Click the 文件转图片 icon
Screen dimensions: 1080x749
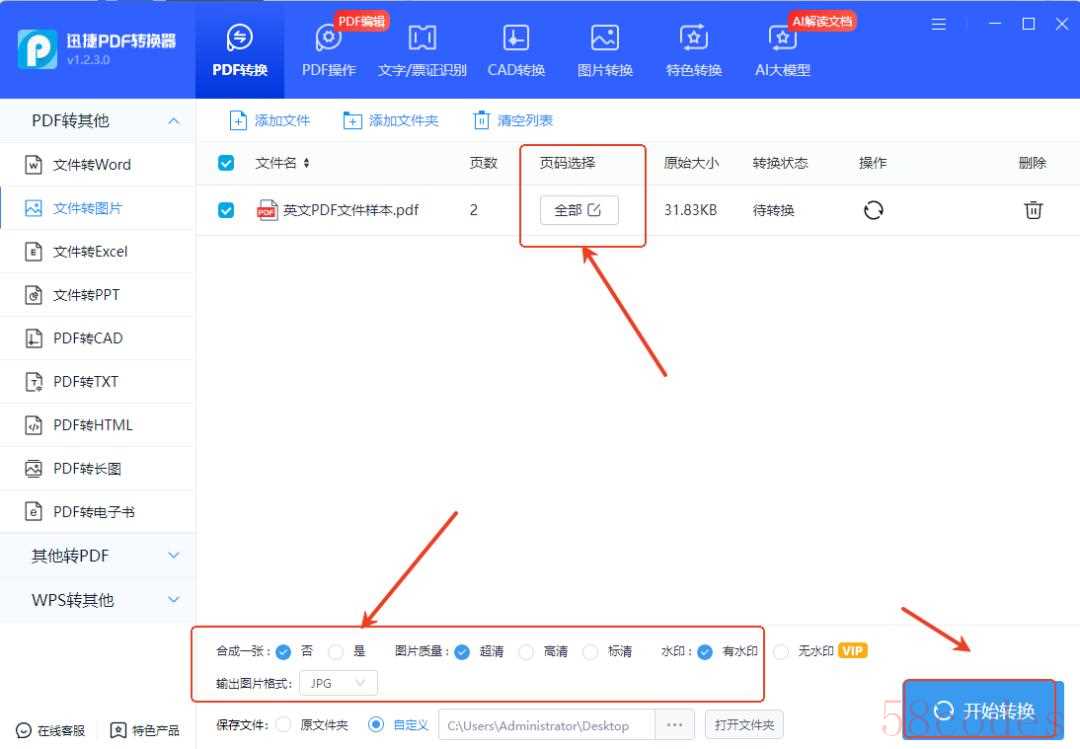point(34,208)
